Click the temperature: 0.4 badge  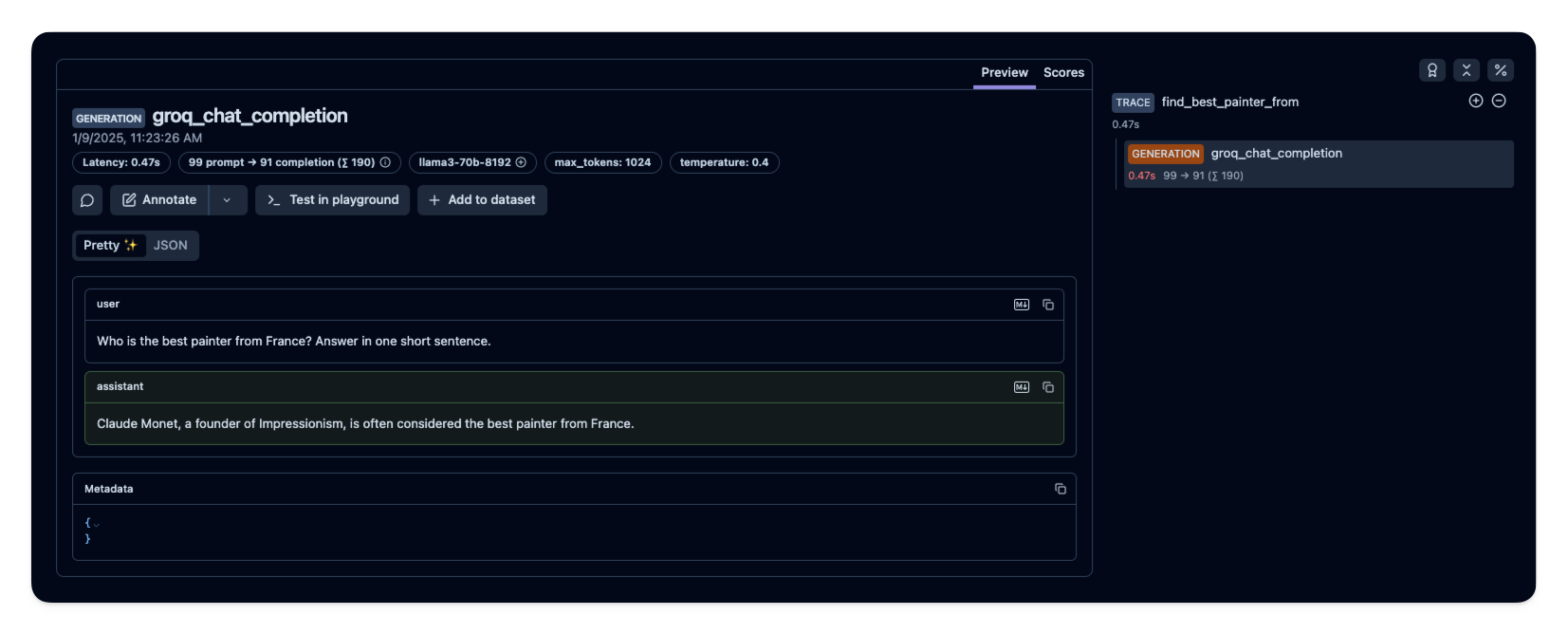click(x=724, y=162)
